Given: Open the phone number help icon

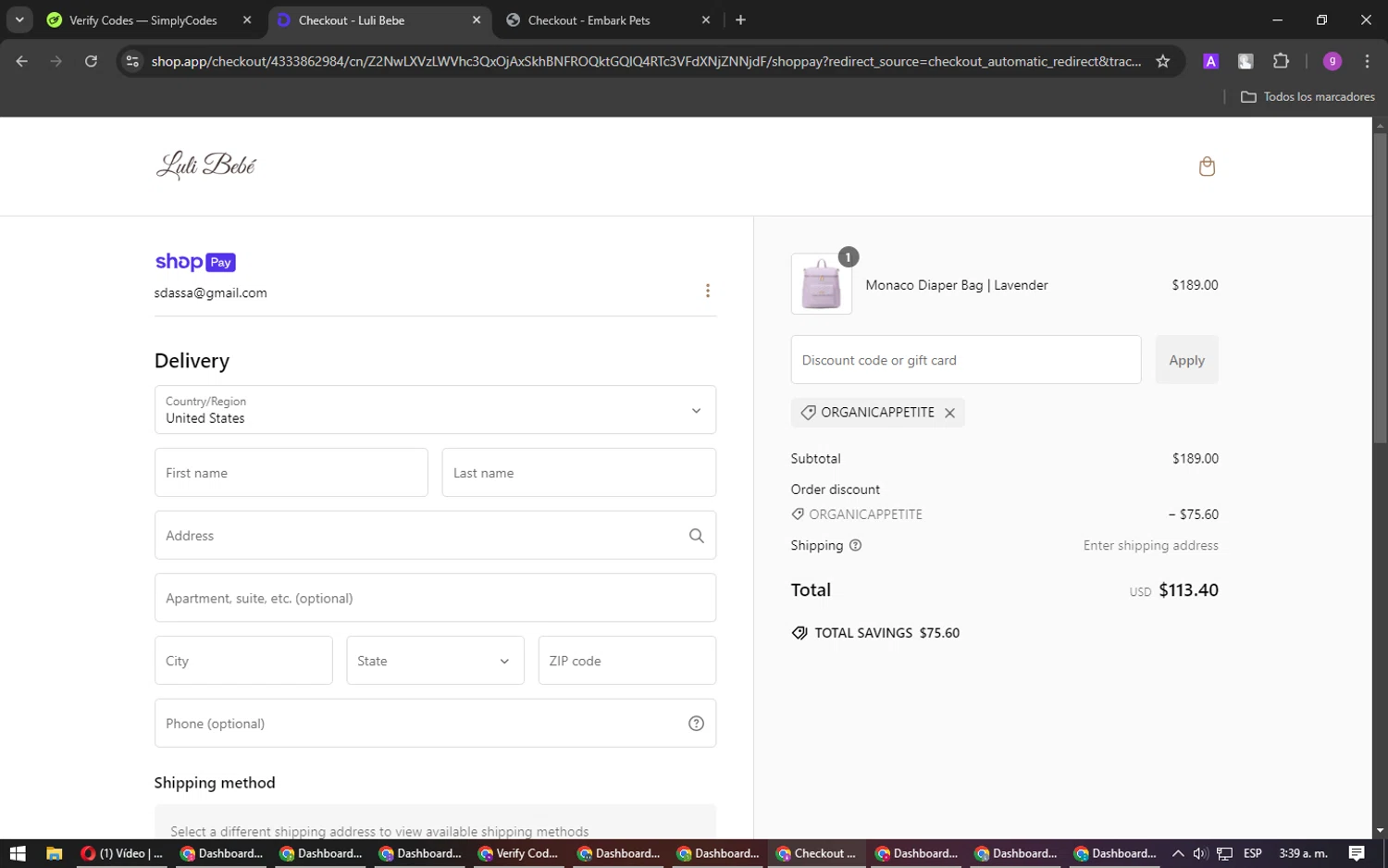Looking at the screenshot, I should (696, 724).
